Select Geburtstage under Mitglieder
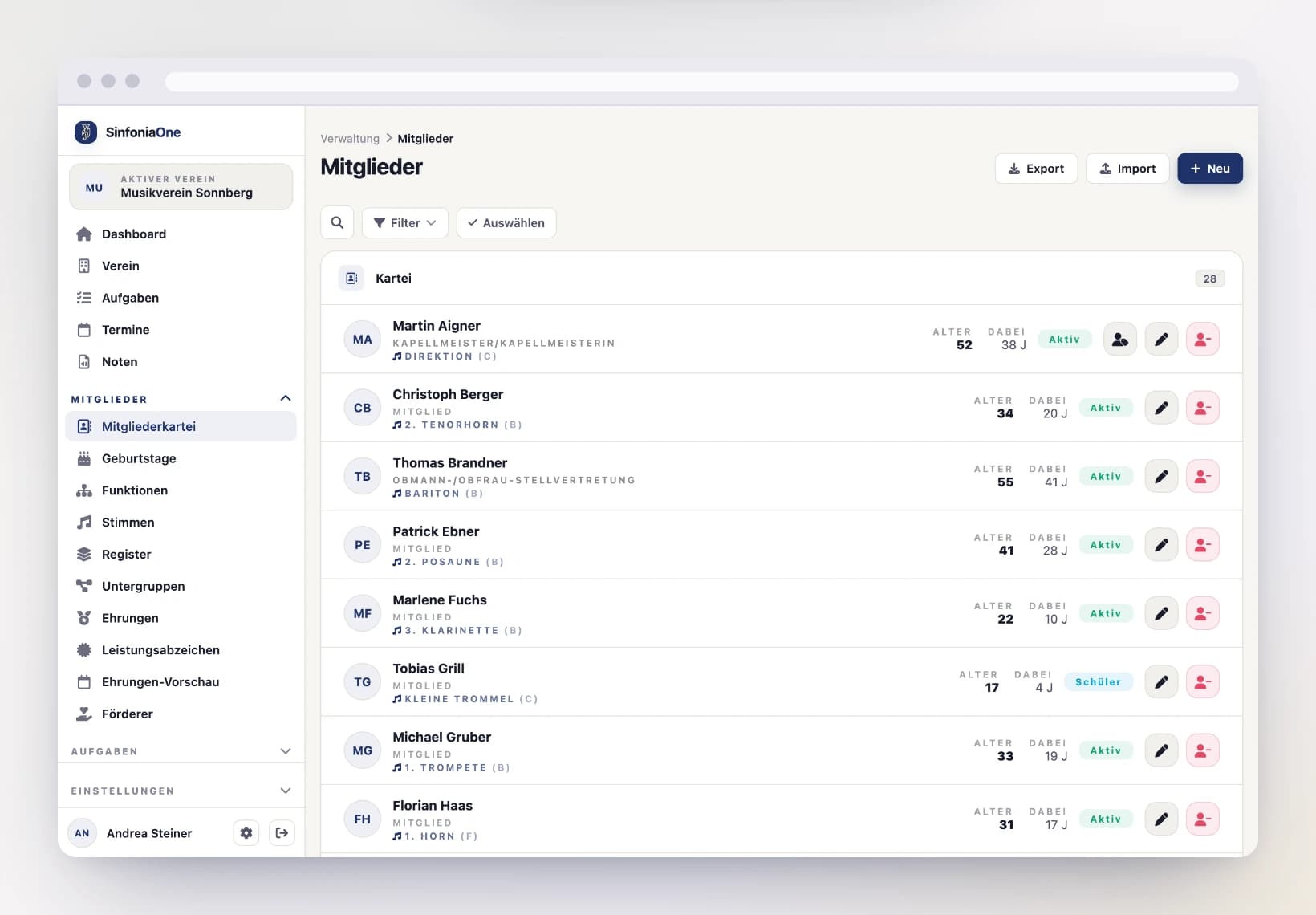The height and width of the screenshot is (915, 1316). tap(181, 458)
